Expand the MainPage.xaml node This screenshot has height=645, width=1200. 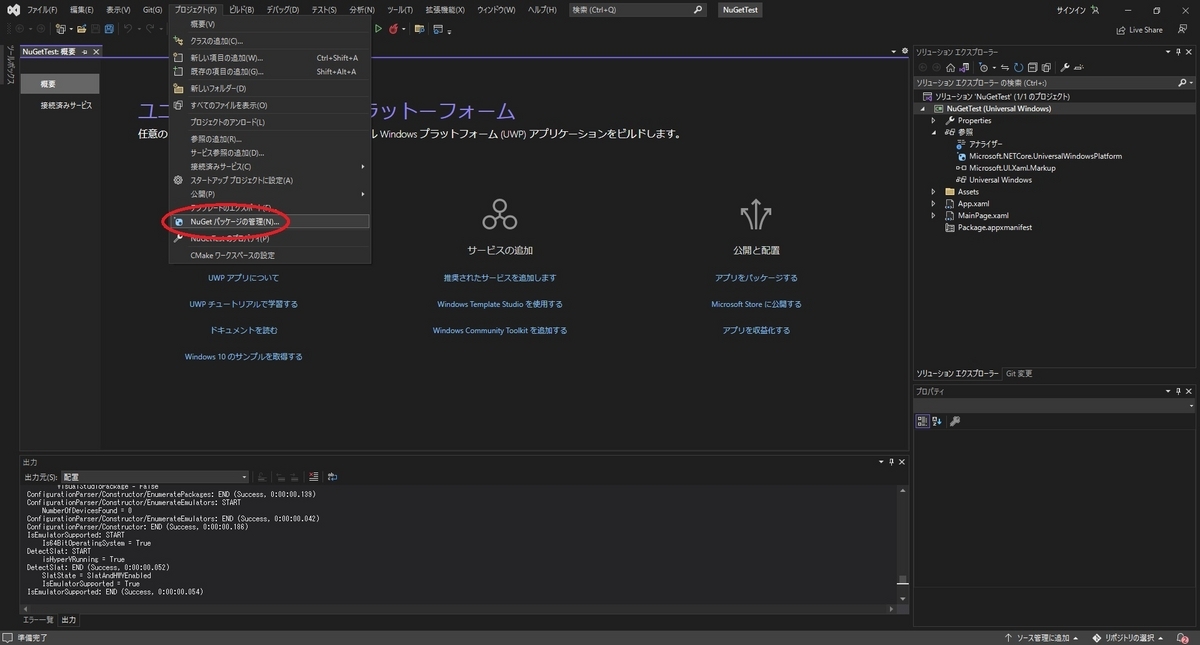[934, 216]
